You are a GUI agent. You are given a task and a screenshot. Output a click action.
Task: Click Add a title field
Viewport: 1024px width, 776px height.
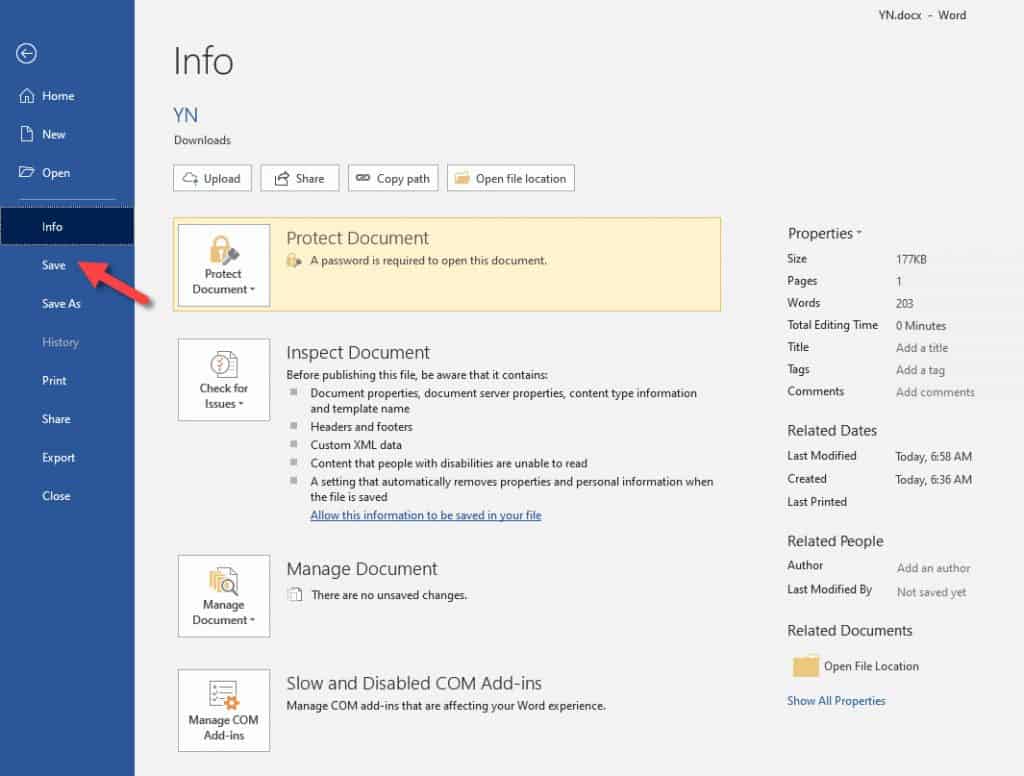921,347
